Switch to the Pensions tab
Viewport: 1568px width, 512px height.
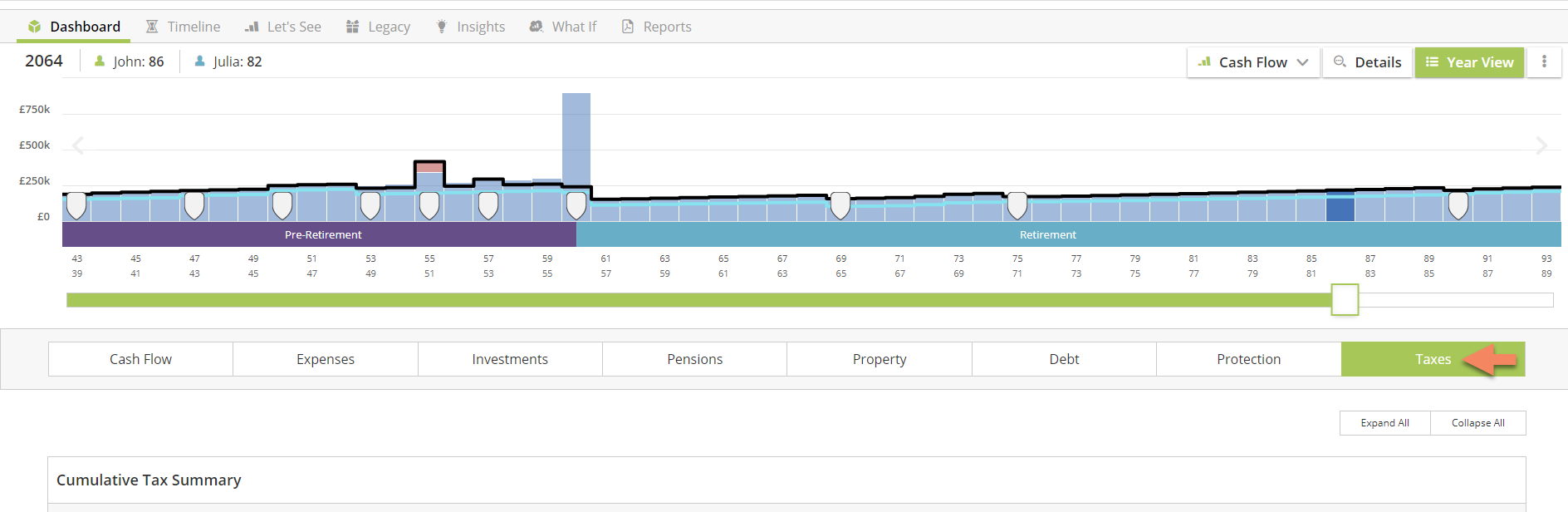coord(694,359)
